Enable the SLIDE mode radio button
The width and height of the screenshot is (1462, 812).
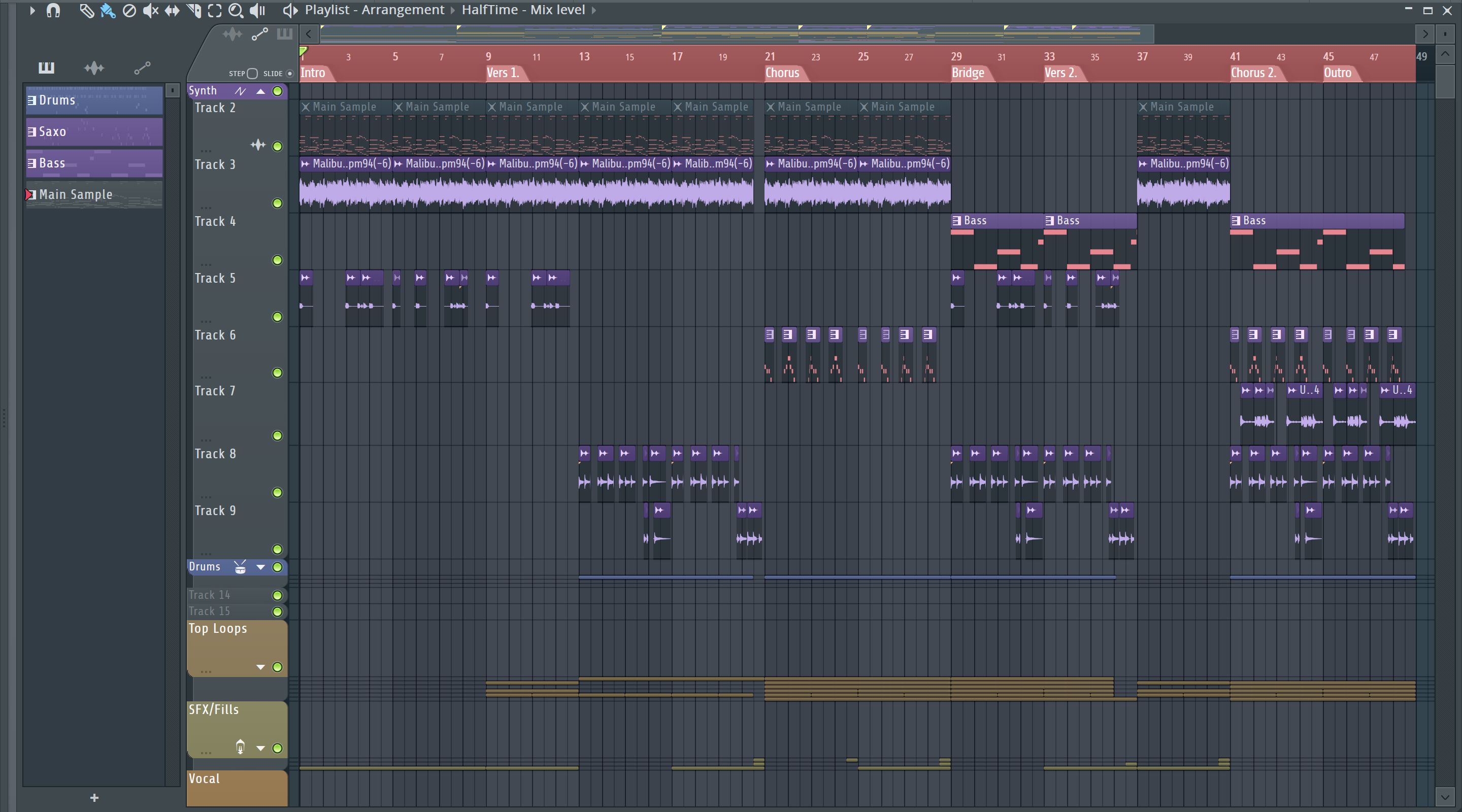289,74
